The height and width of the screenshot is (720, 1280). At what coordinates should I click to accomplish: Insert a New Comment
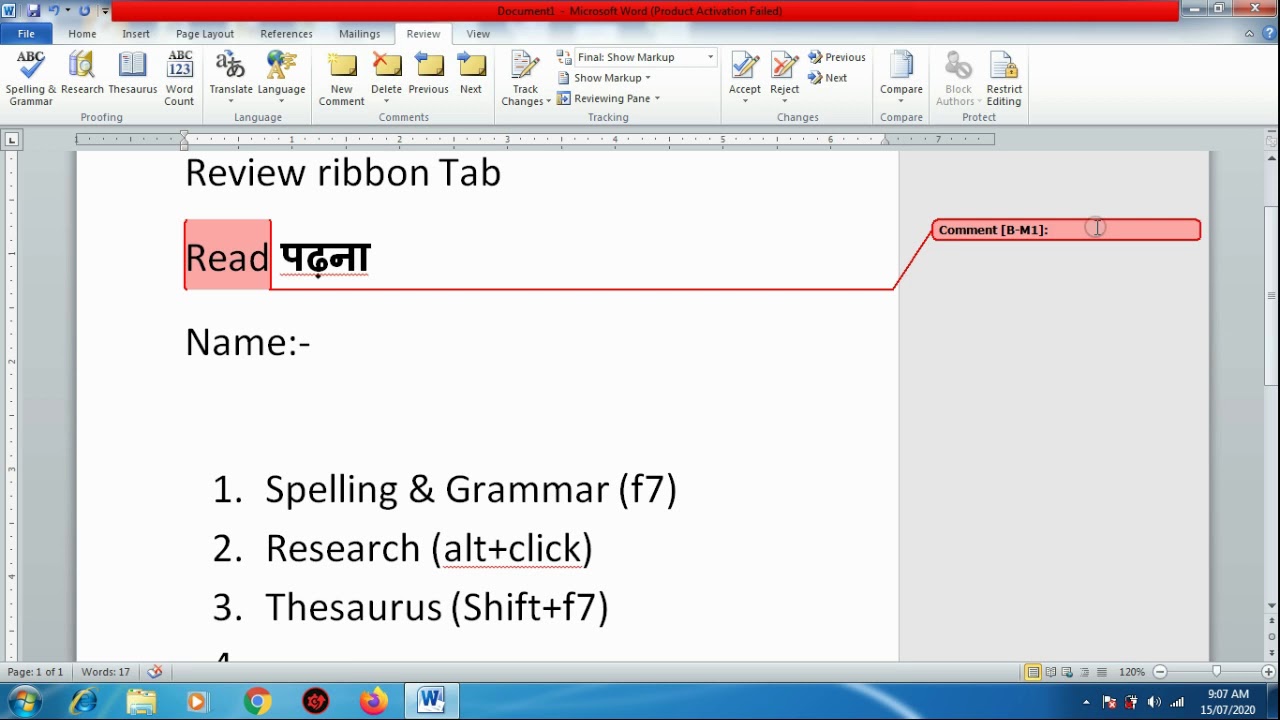[342, 78]
